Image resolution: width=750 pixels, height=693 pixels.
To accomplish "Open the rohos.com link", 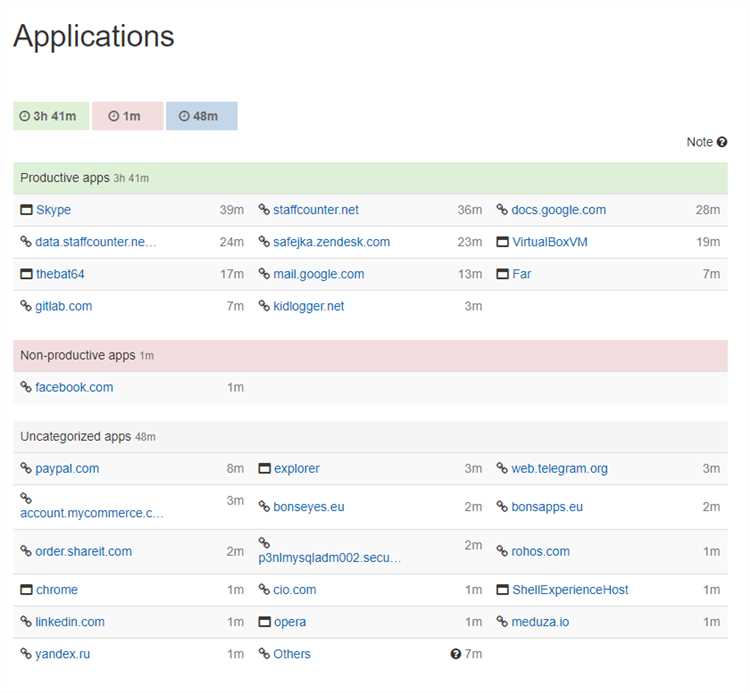I will (x=540, y=551).
